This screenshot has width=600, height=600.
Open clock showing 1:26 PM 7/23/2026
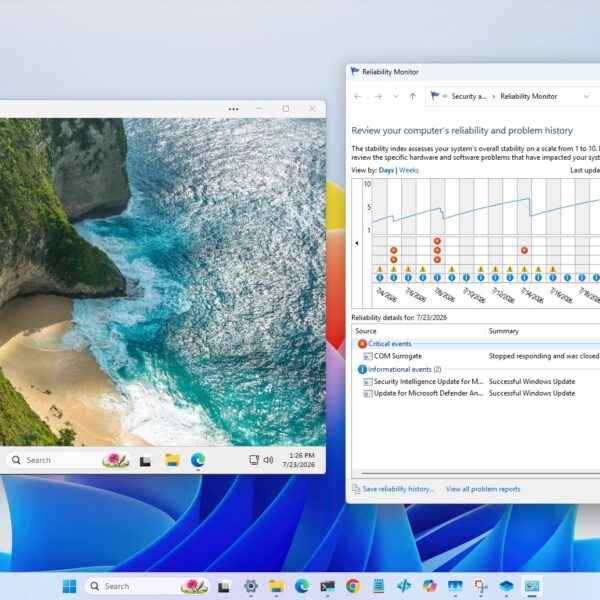click(x=298, y=460)
